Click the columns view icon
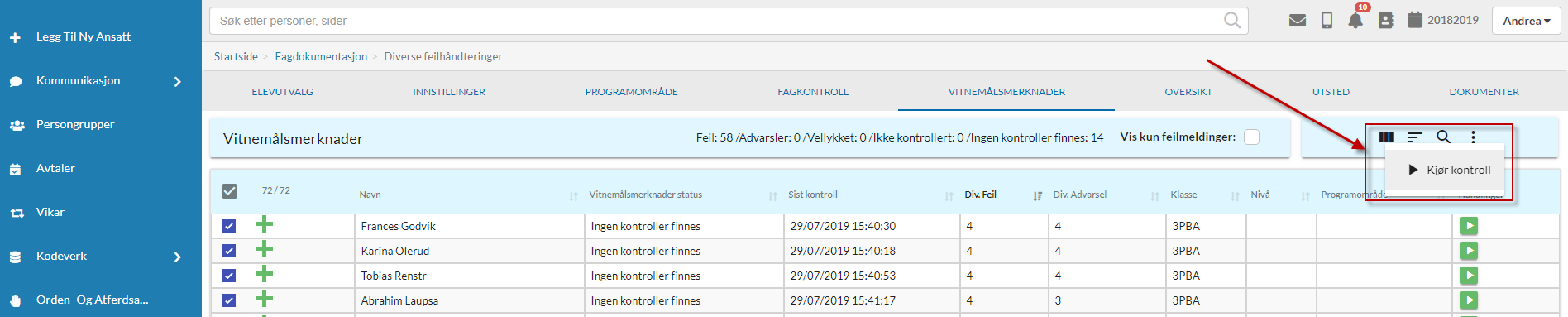 click(x=1387, y=137)
